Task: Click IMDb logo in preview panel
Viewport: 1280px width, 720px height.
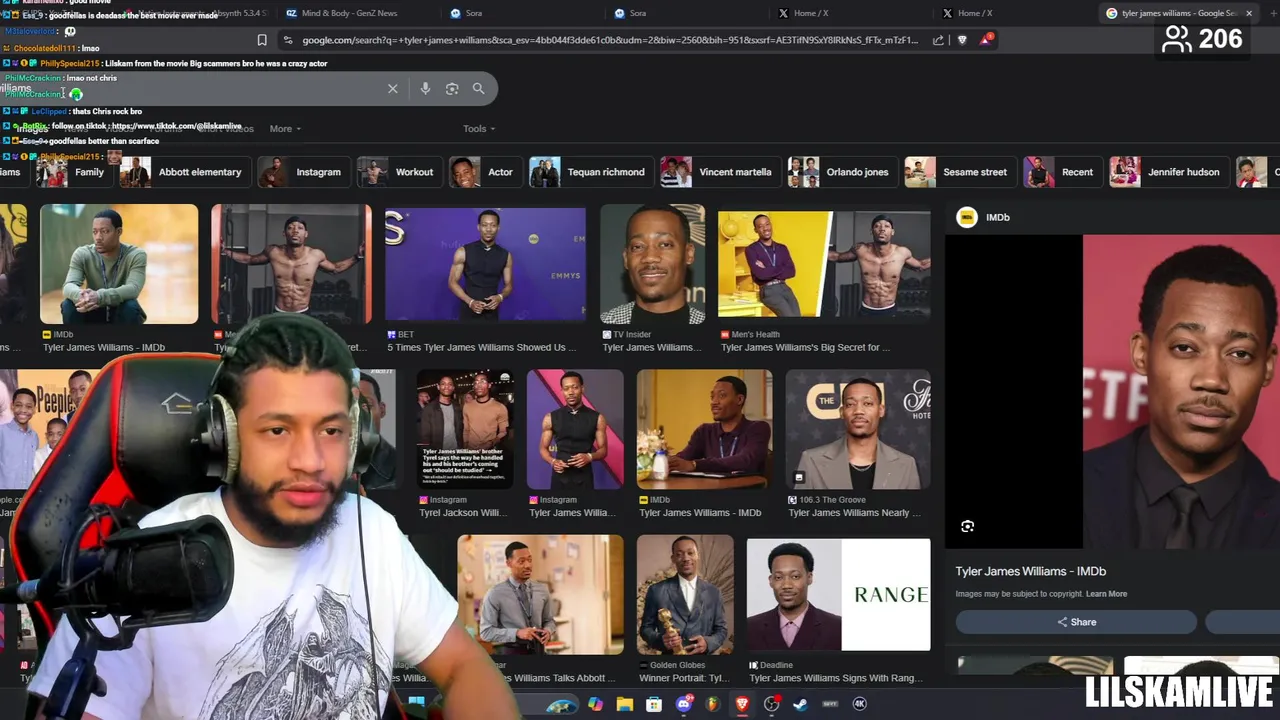Action: click(x=967, y=217)
